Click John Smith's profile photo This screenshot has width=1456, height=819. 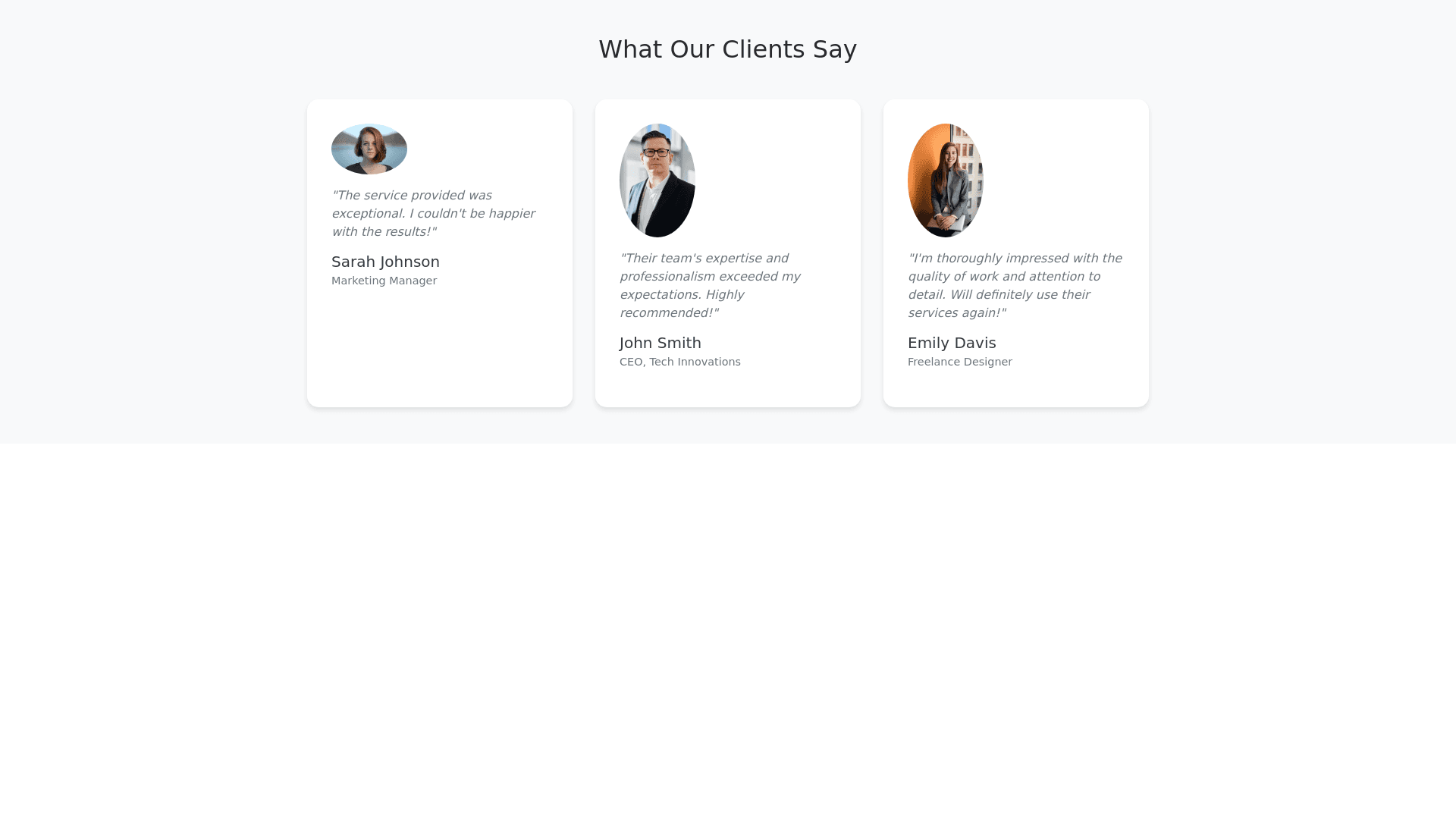coord(657,180)
